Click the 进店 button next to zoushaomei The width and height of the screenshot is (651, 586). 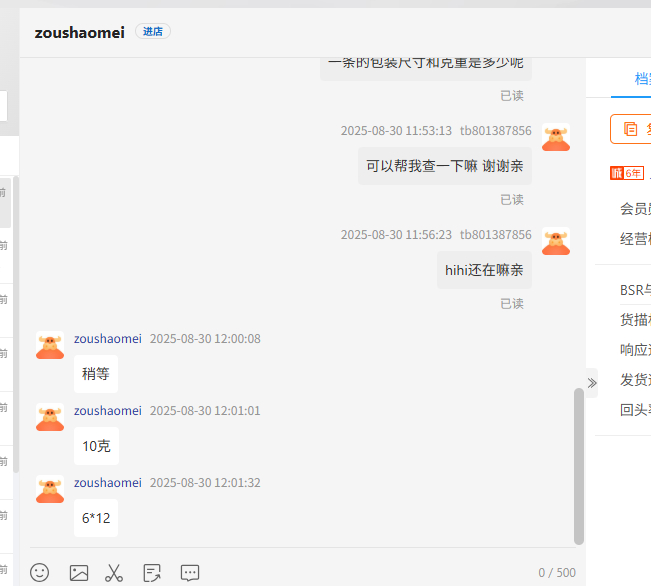153,32
